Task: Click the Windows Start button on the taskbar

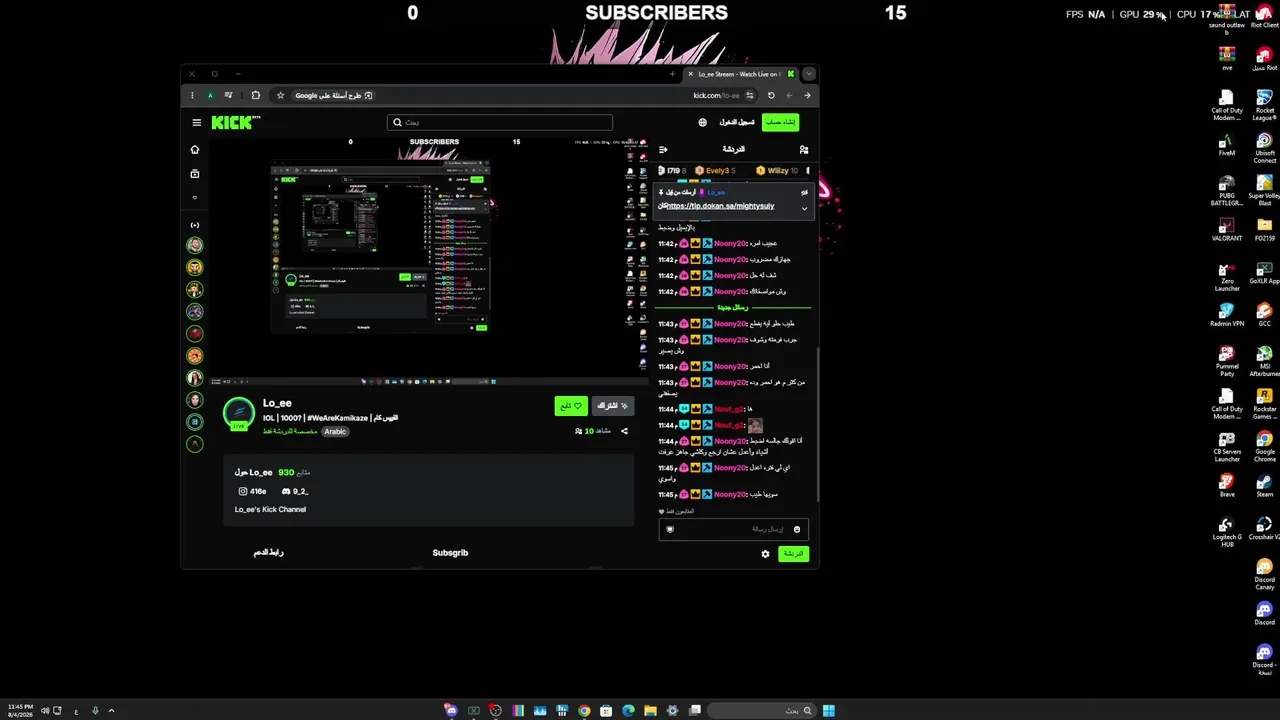Action: pos(828,711)
